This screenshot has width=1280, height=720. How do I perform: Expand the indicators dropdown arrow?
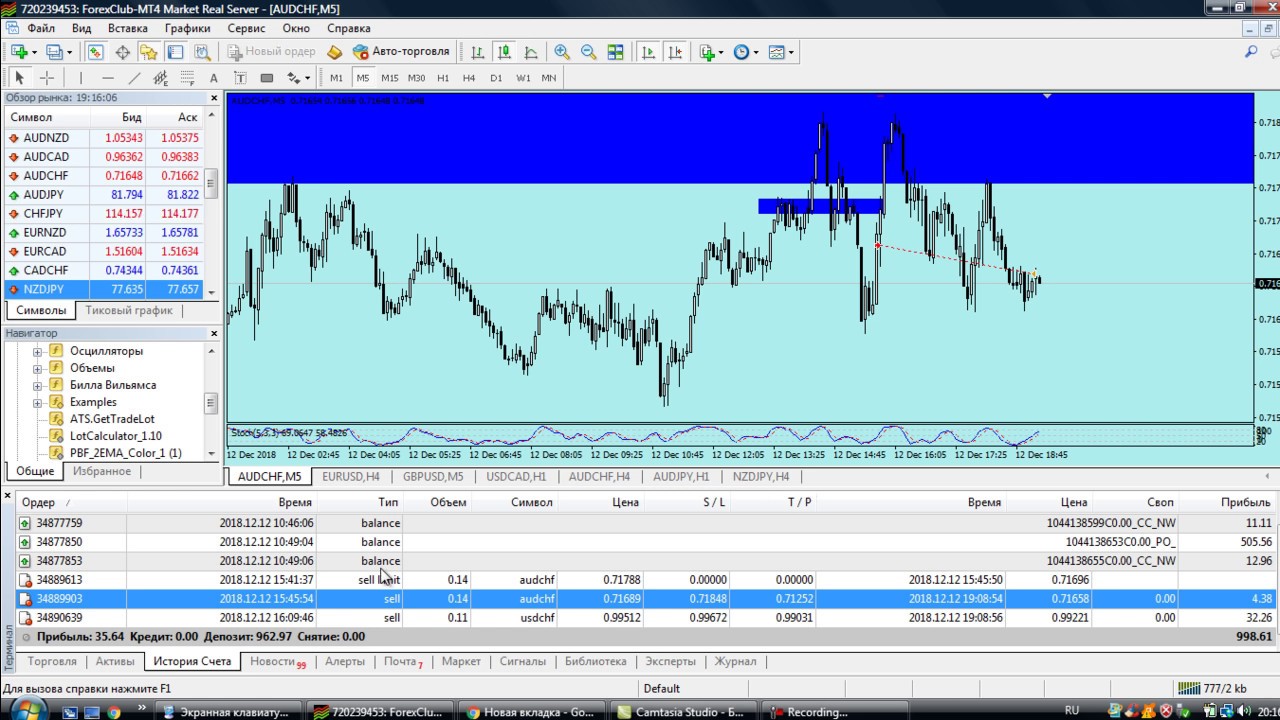tap(721, 52)
